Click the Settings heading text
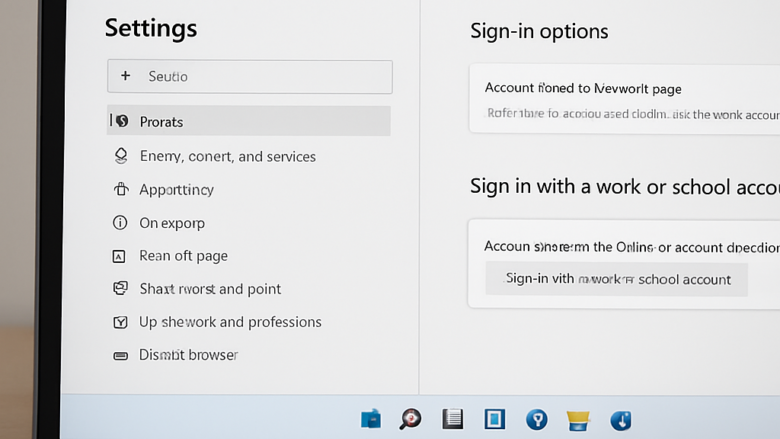 [x=151, y=28]
